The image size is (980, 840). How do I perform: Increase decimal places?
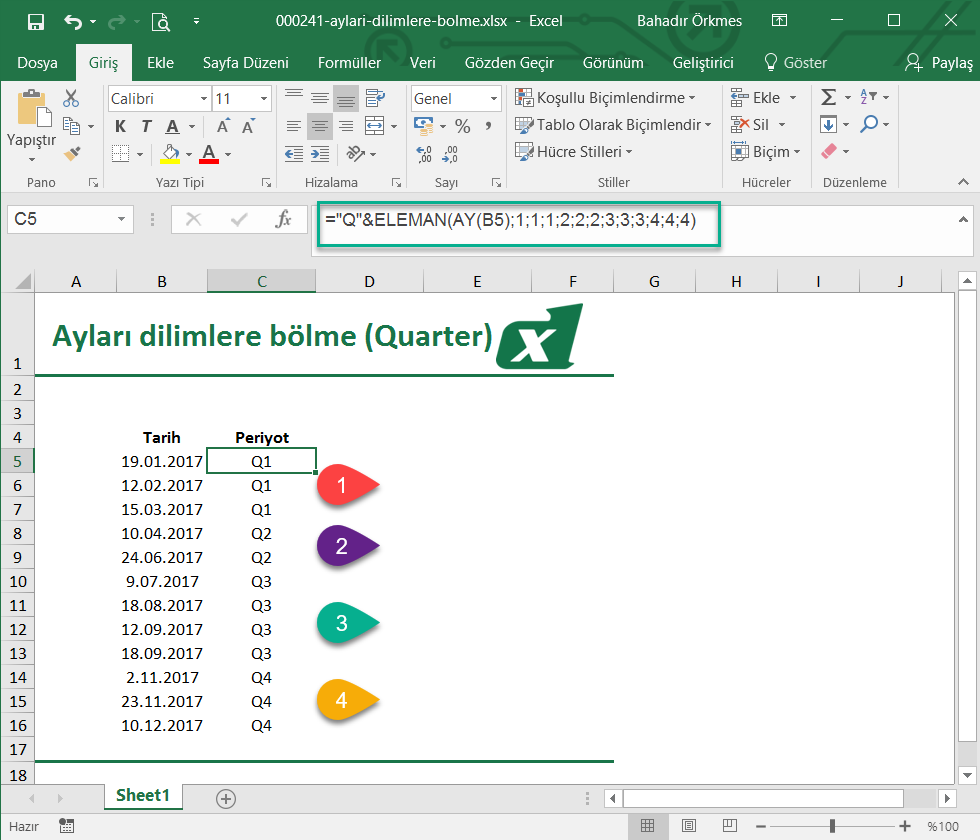tap(424, 154)
